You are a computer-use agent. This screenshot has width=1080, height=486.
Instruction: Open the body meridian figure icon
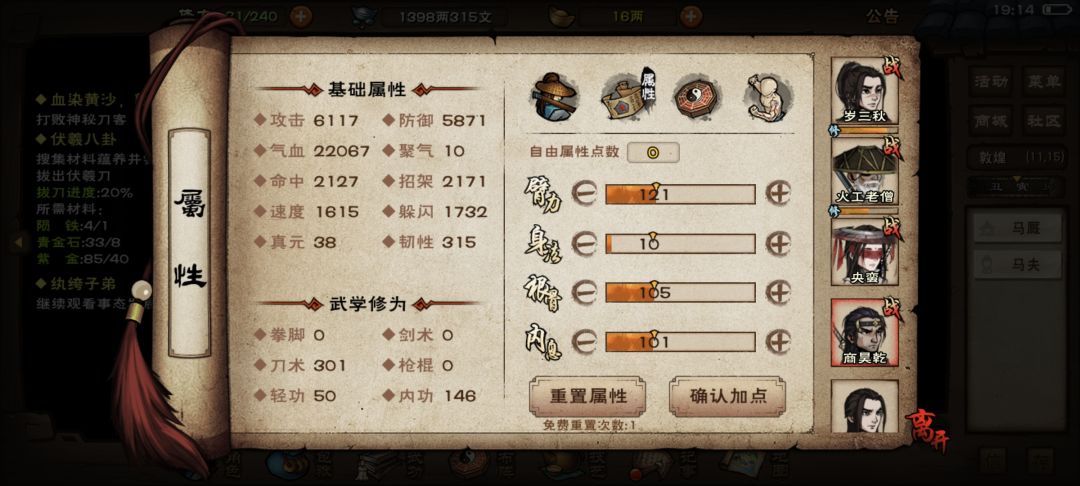click(767, 97)
